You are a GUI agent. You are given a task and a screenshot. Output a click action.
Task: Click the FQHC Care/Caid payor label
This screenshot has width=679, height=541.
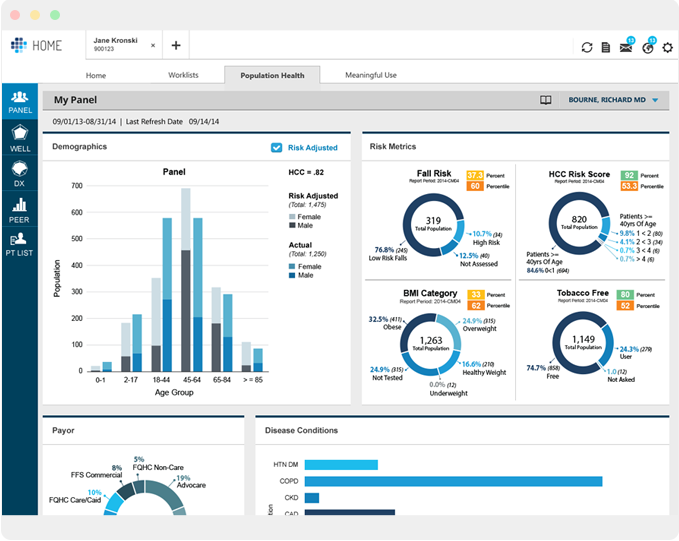[75, 500]
